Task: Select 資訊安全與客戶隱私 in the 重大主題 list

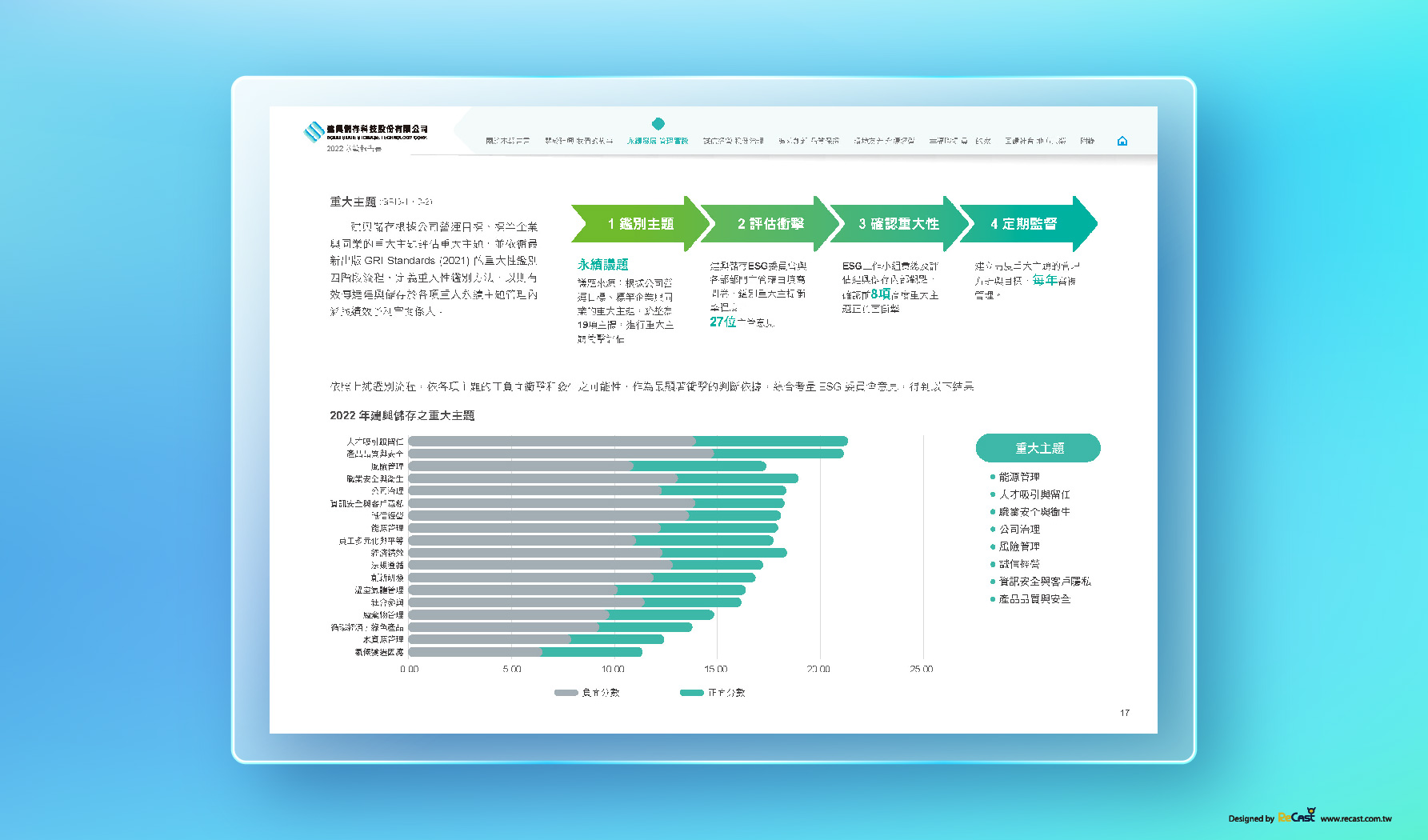Action: coord(1045,582)
